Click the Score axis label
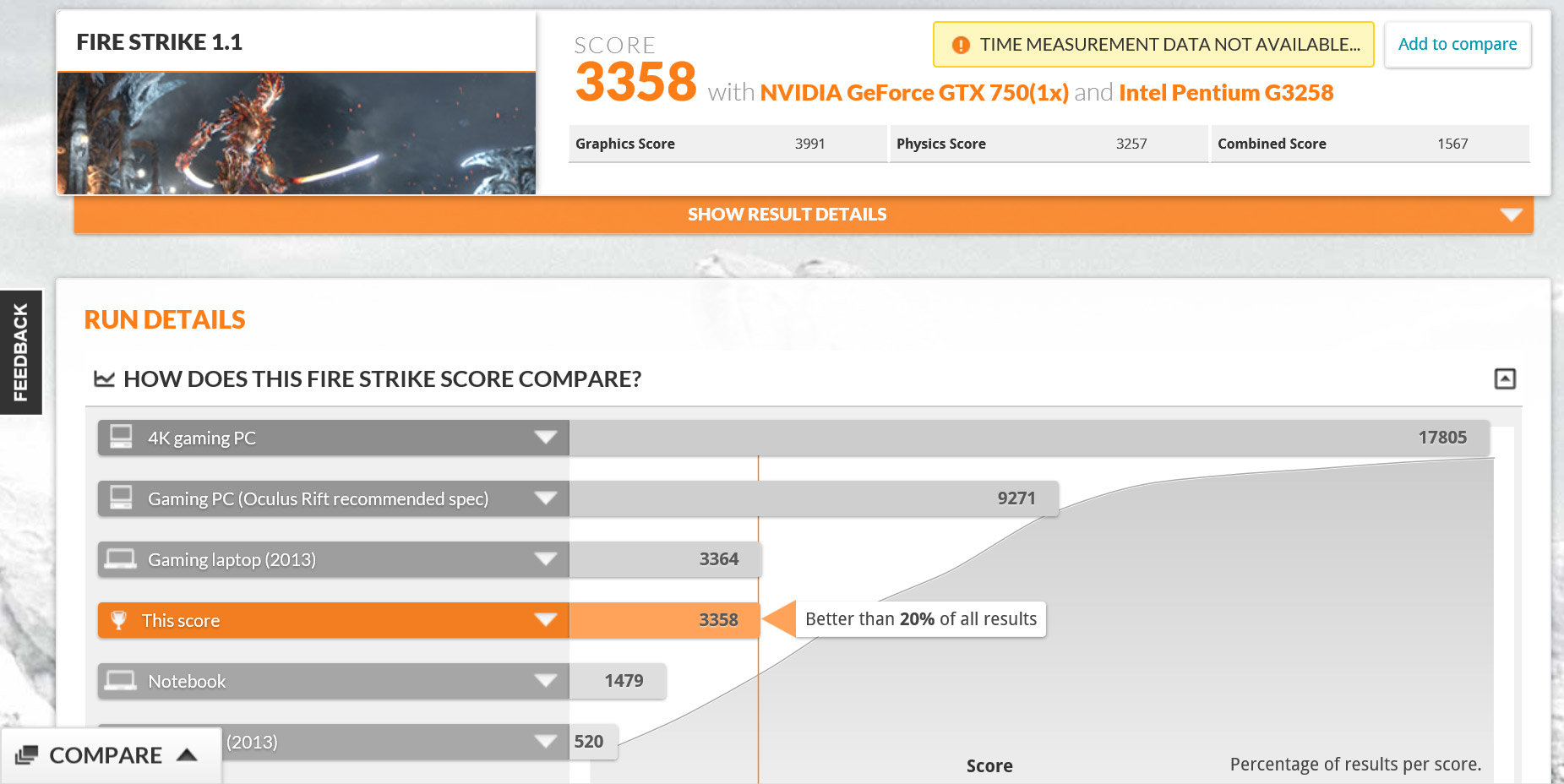This screenshot has width=1564, height=784. pyautogui.click(x=989, y=766)
